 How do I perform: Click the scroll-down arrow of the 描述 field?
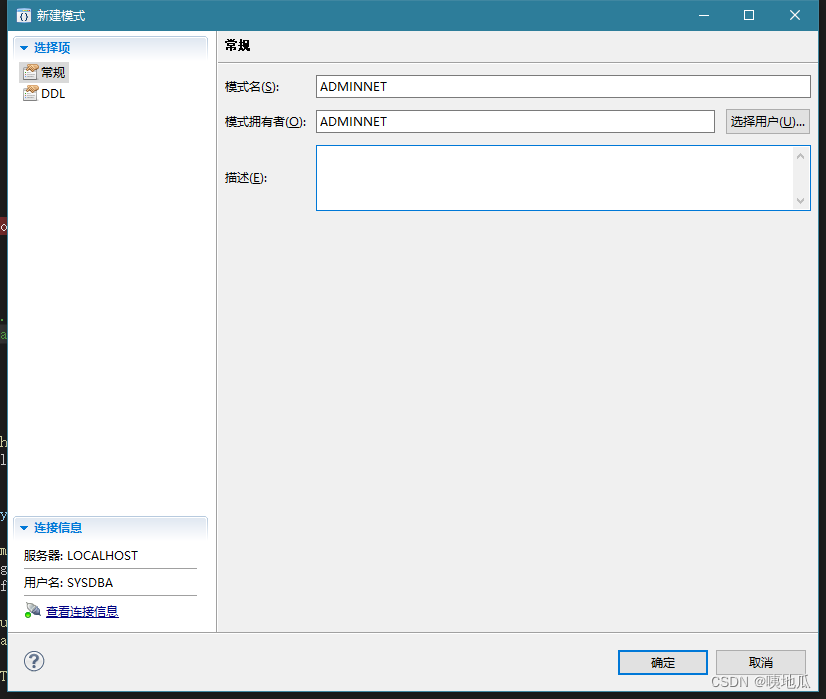pyautogui.click(x=802, y=202)
